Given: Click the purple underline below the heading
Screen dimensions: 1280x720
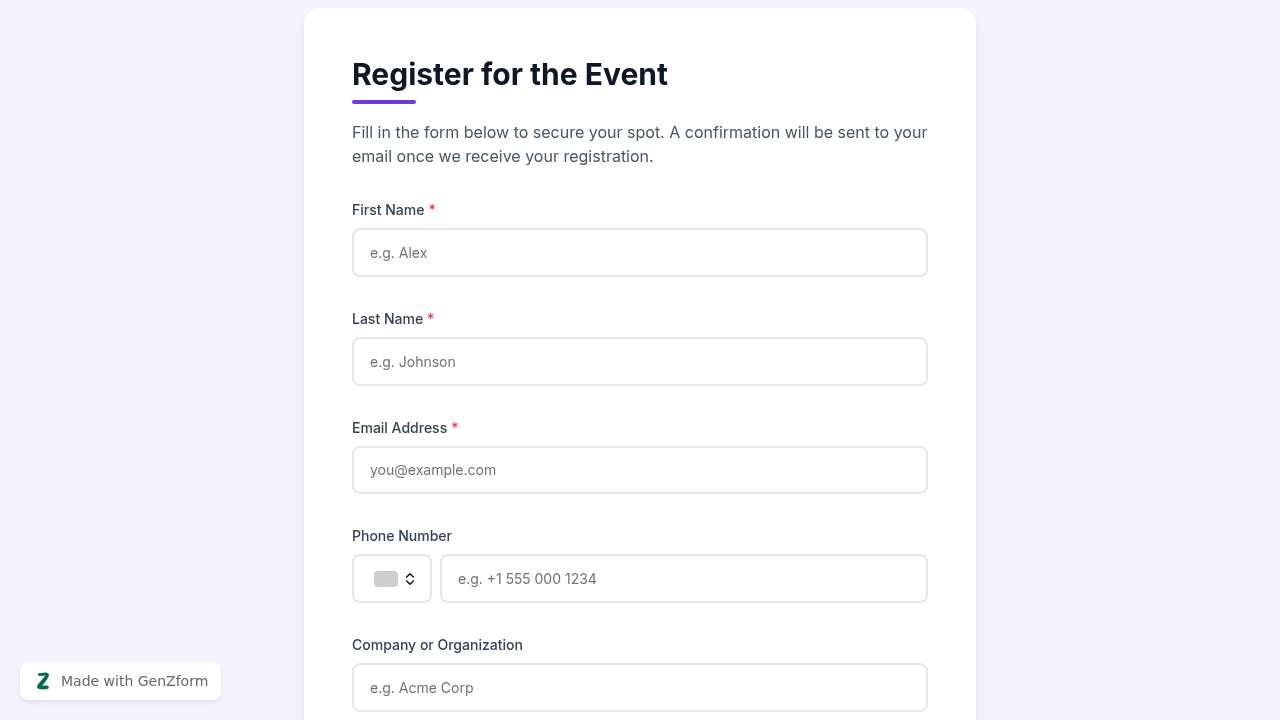Looking at the screenshot, I should [x=383, y=101].
